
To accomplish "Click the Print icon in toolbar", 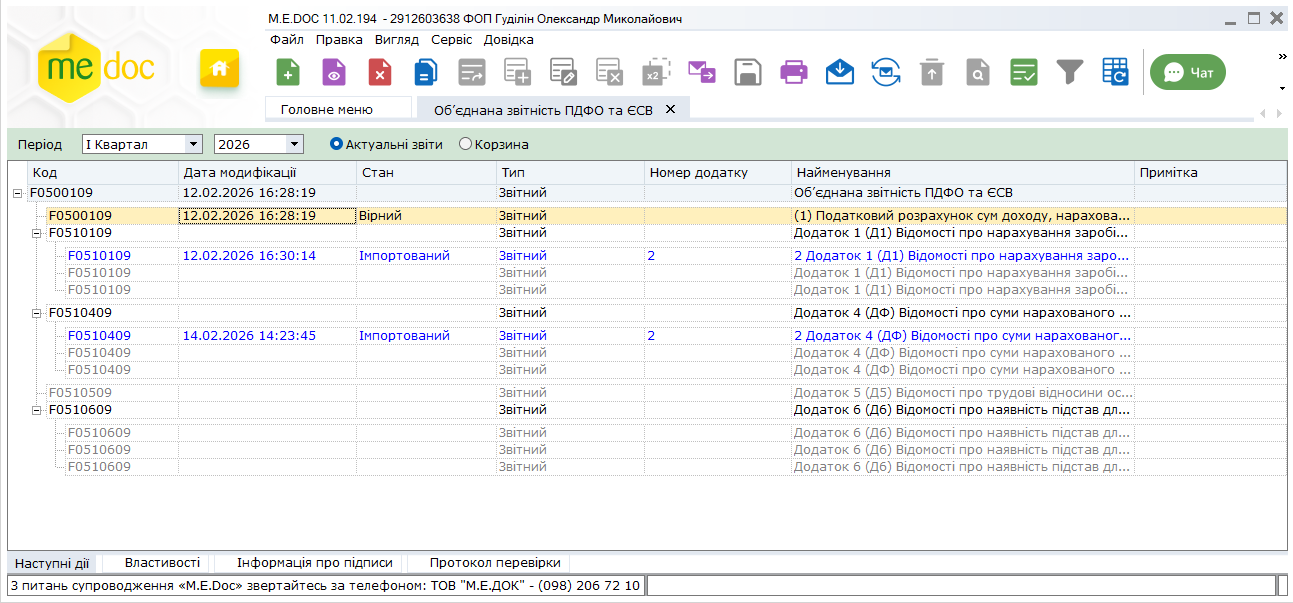I will (x=794, y=72).
